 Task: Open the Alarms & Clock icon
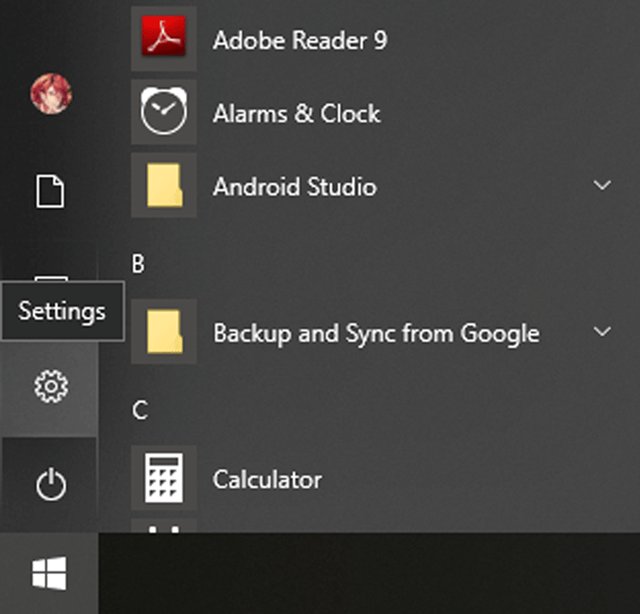click(x=164, y=111)
